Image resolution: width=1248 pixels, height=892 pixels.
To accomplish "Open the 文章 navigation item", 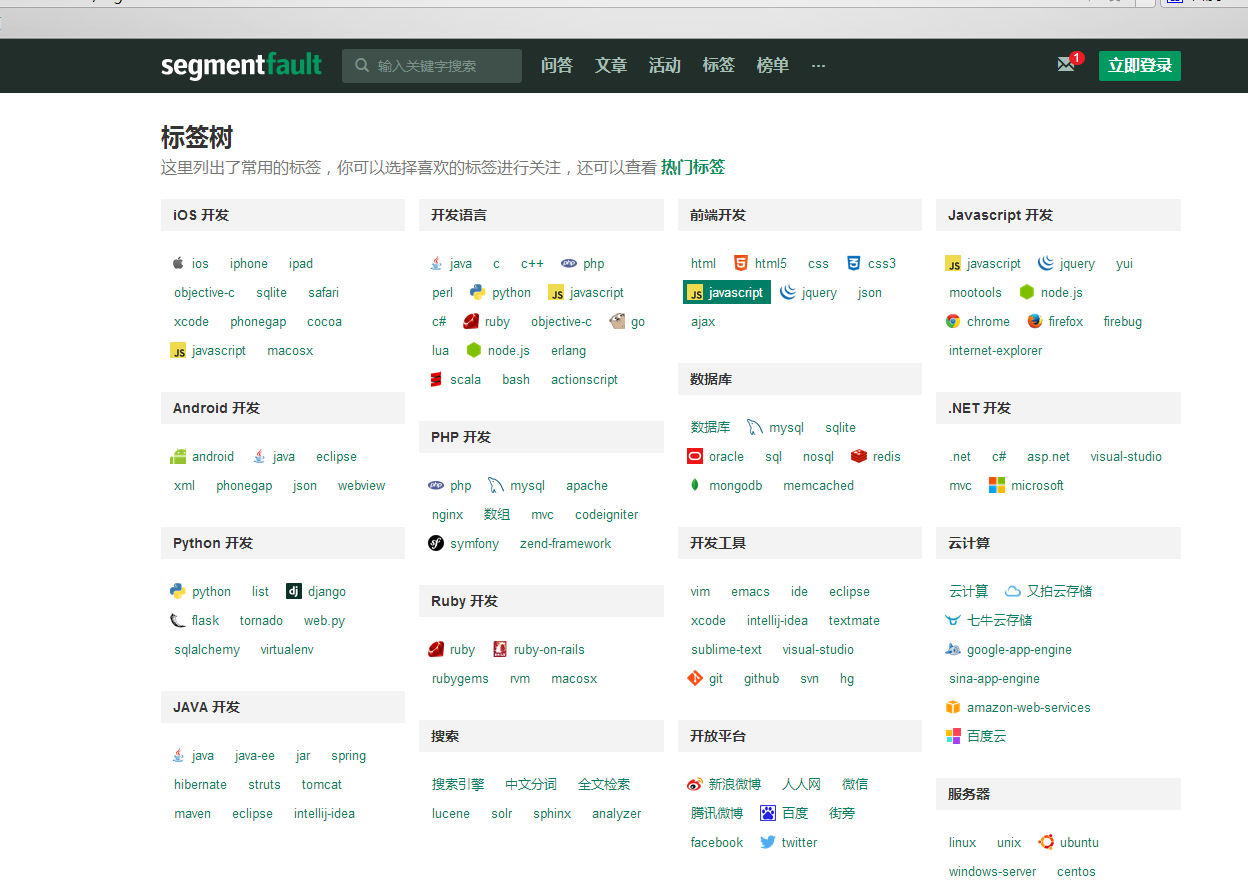I will [x=611, y=65].
